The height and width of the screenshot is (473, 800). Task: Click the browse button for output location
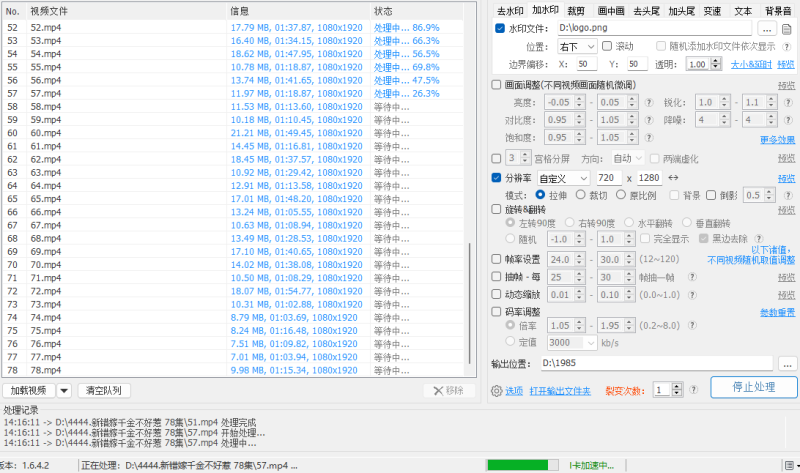click(x=787, y=364)
